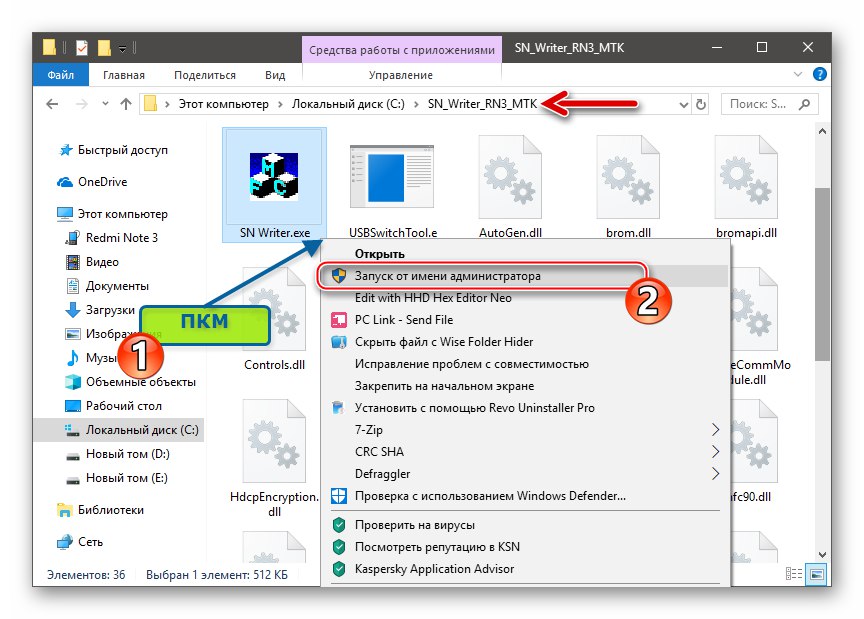Open the Главная ribbon tab
Viewport: 864px width, 619px height.
[x=123, y=75]
